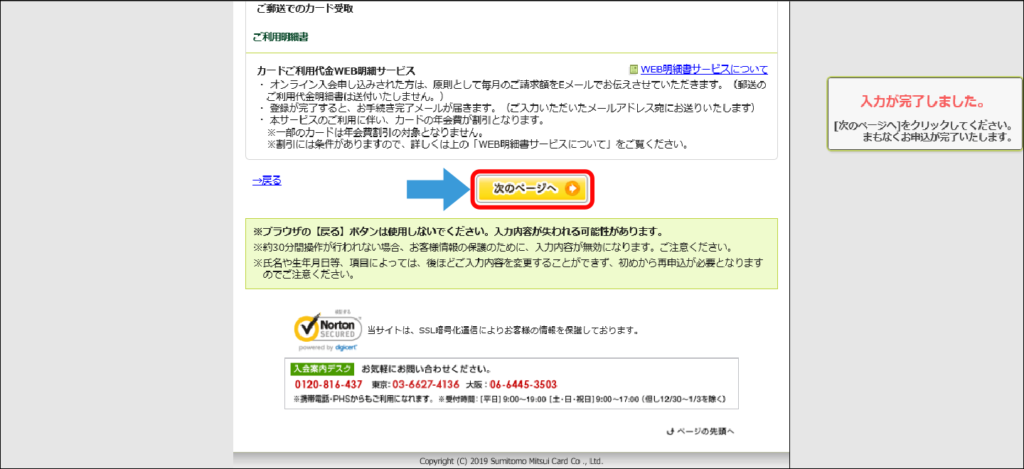Click the digicert logo under Norton badge

point(346,348)
